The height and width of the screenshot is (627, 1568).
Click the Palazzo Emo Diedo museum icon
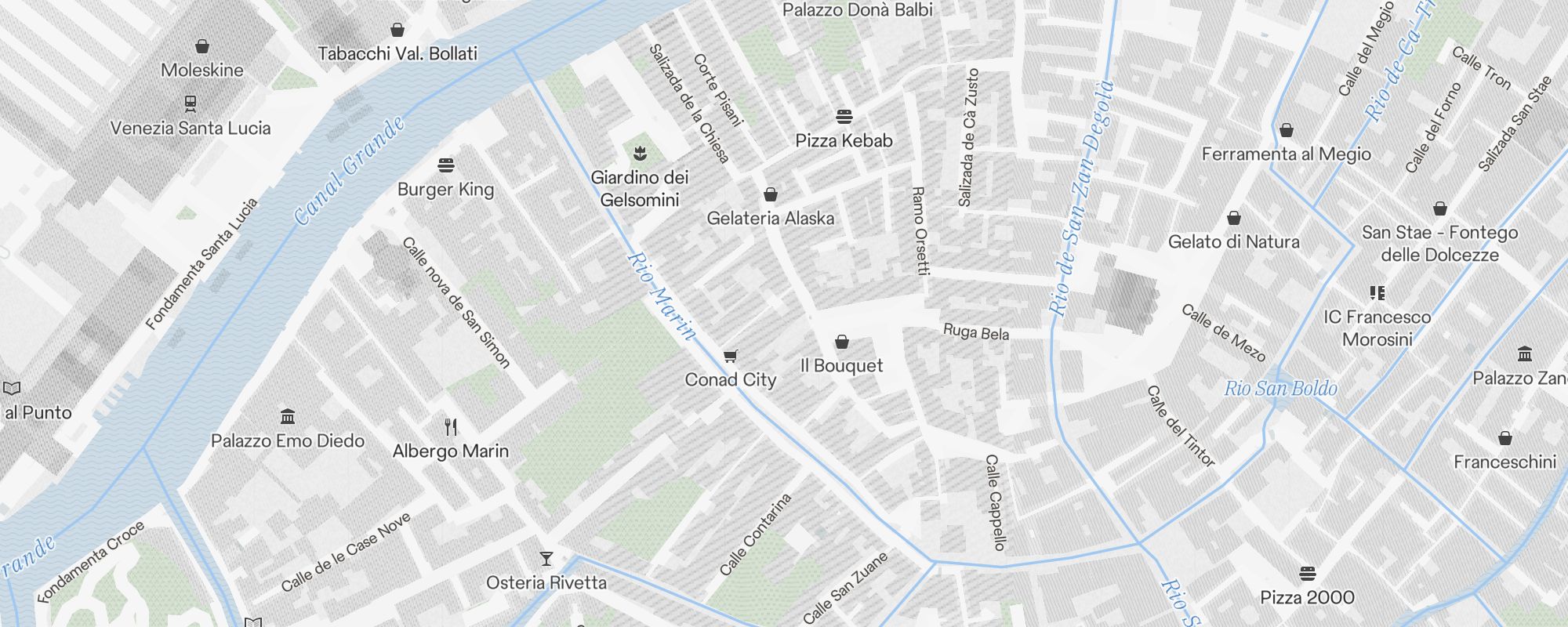(x=288, y=415)
